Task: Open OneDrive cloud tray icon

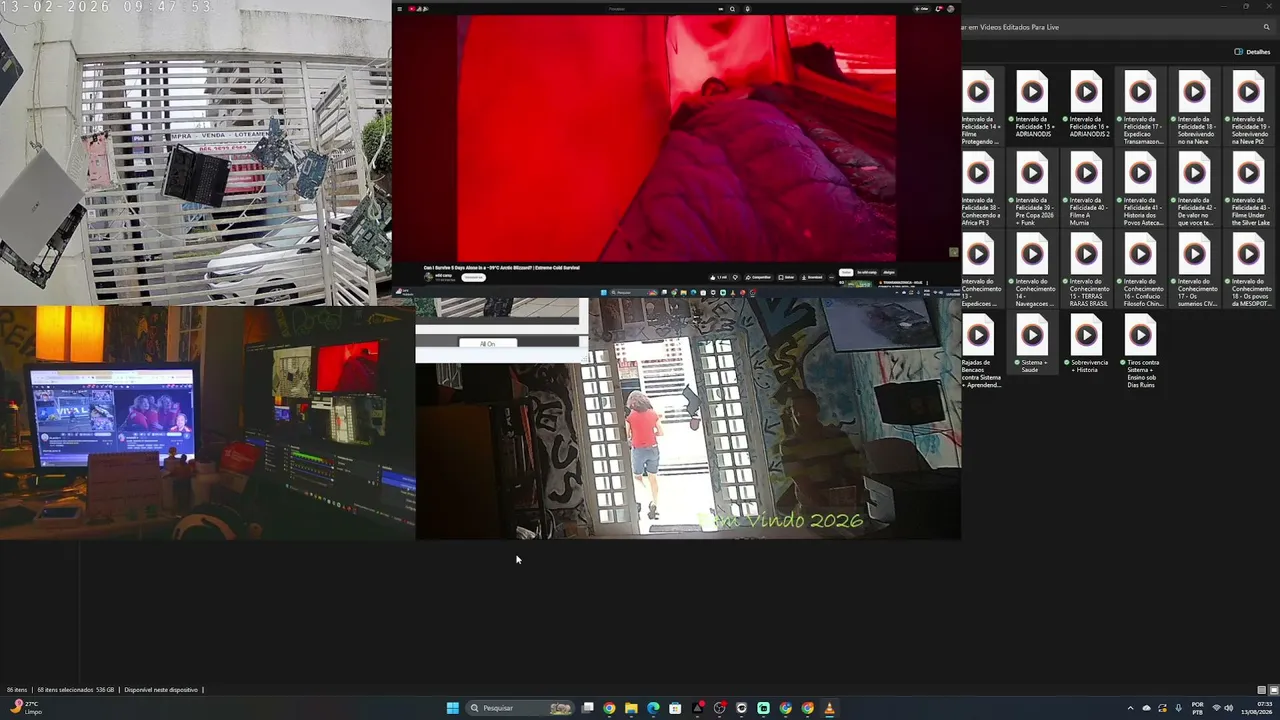Action: click(1147, 708)
